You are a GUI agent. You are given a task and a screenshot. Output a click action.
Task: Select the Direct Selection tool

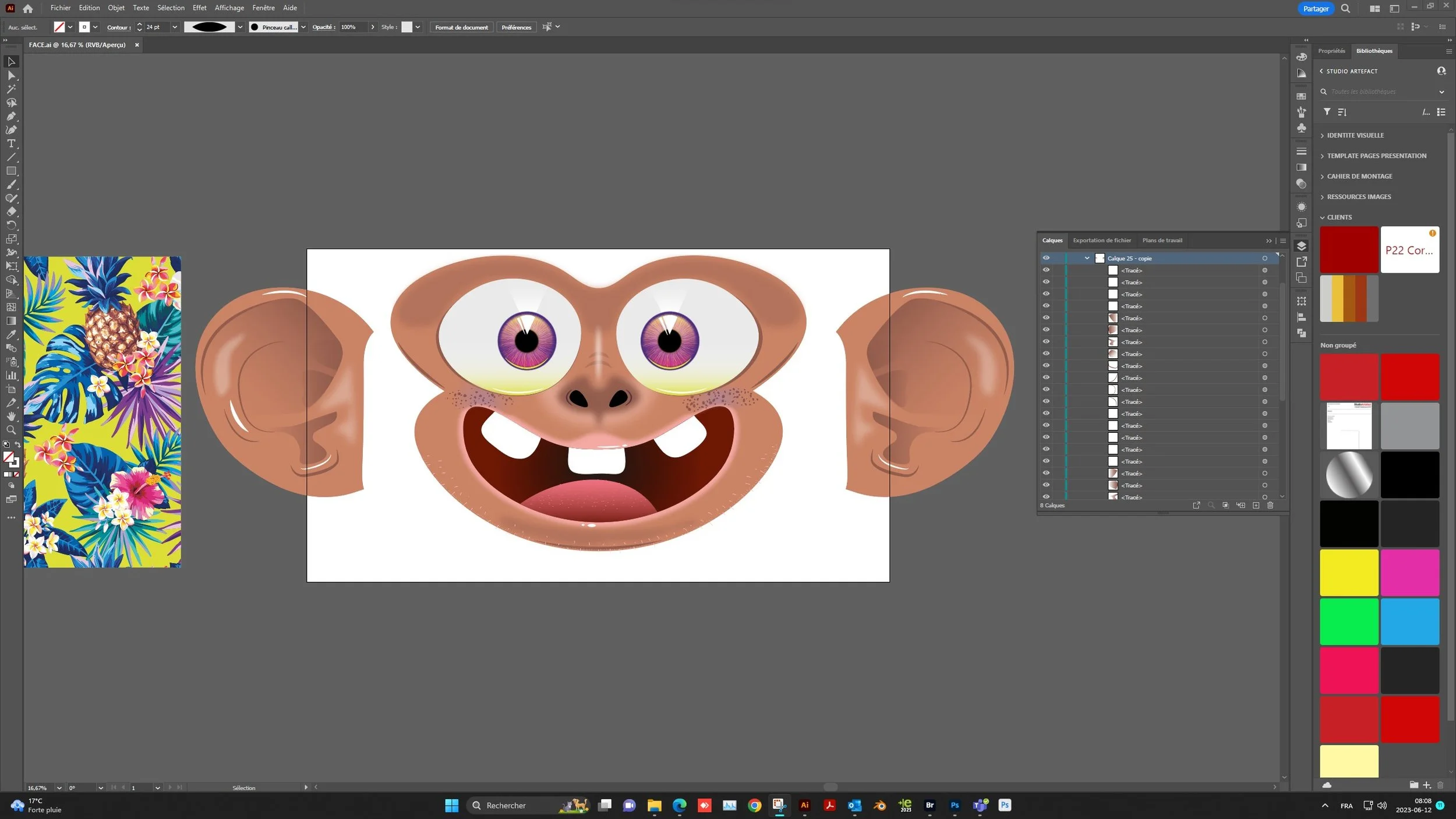(11, 76)
